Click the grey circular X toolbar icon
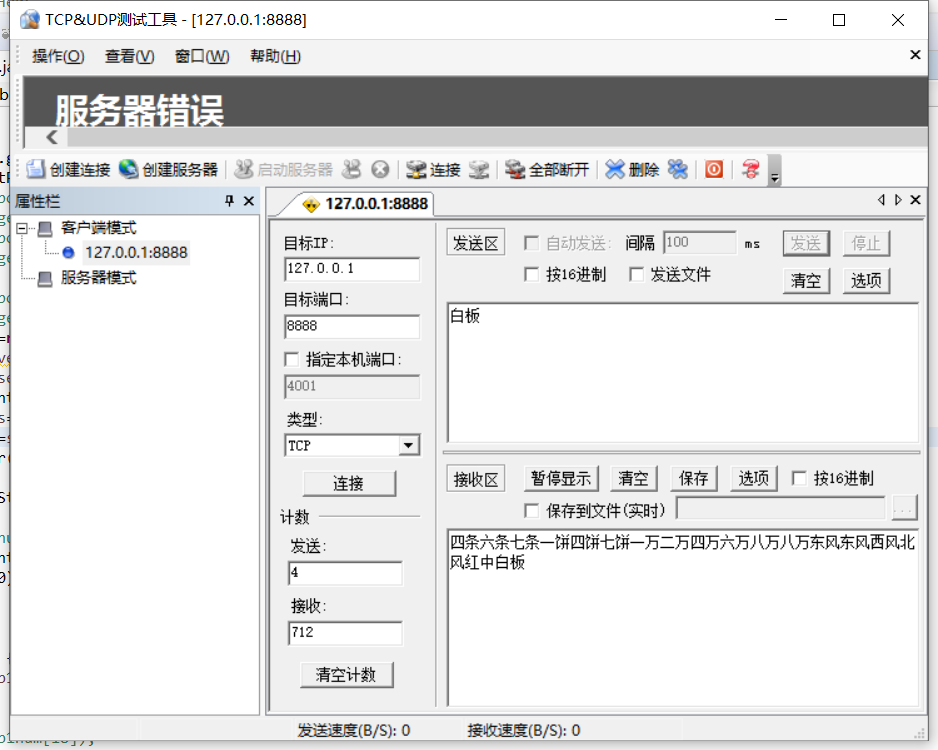This screenshot has width=938, height=750. [x=380, y=170]
